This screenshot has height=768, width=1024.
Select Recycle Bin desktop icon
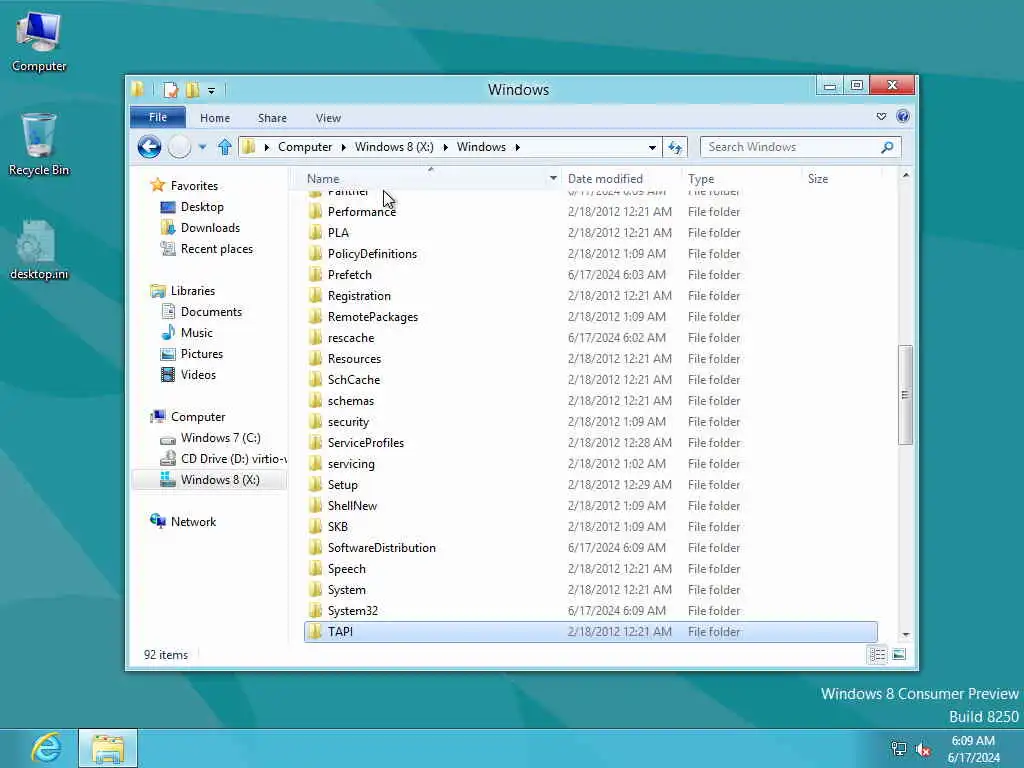[x=39, y=145]
